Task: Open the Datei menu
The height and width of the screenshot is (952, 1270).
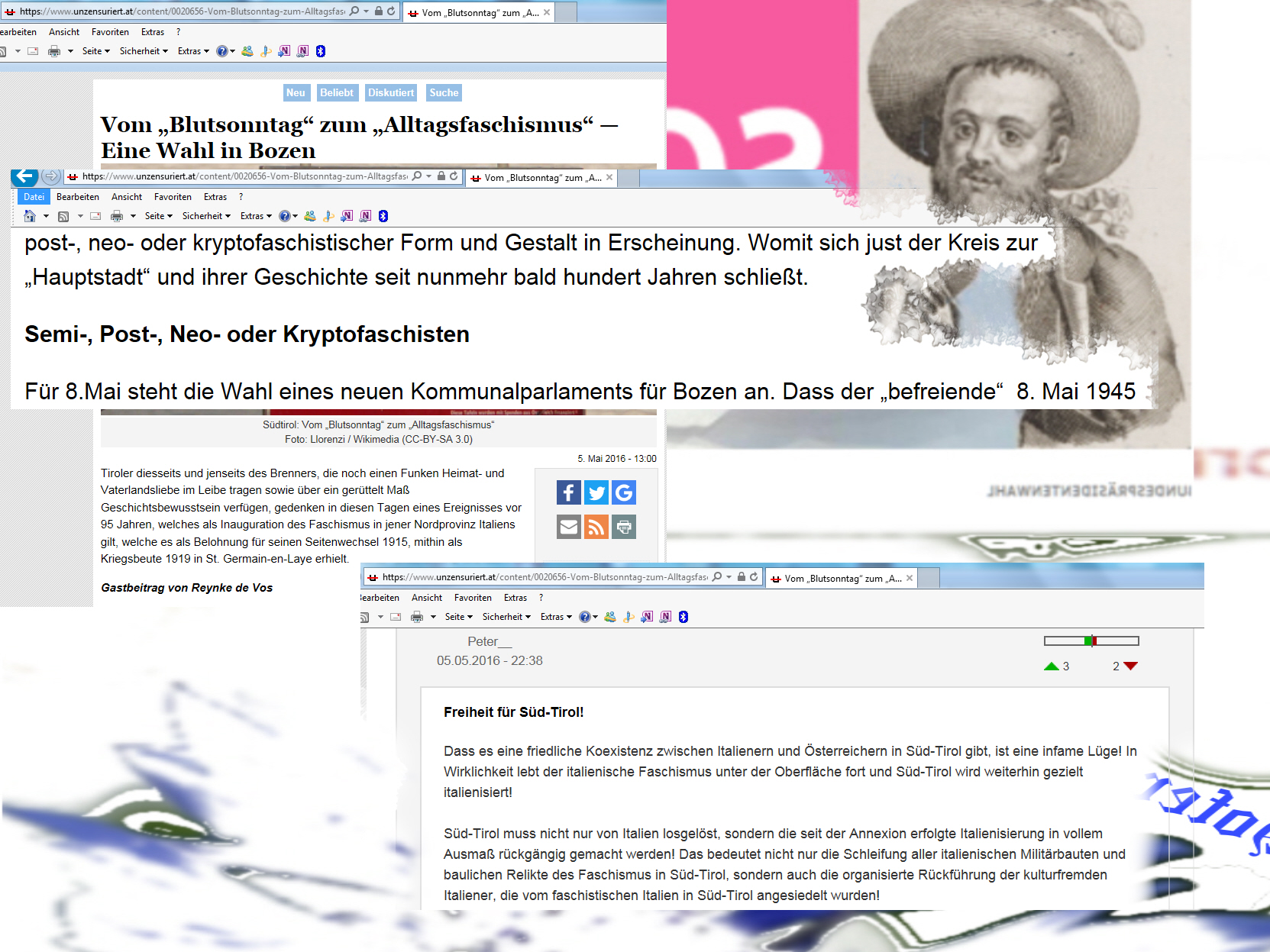Action: click(x=34, y=197)
